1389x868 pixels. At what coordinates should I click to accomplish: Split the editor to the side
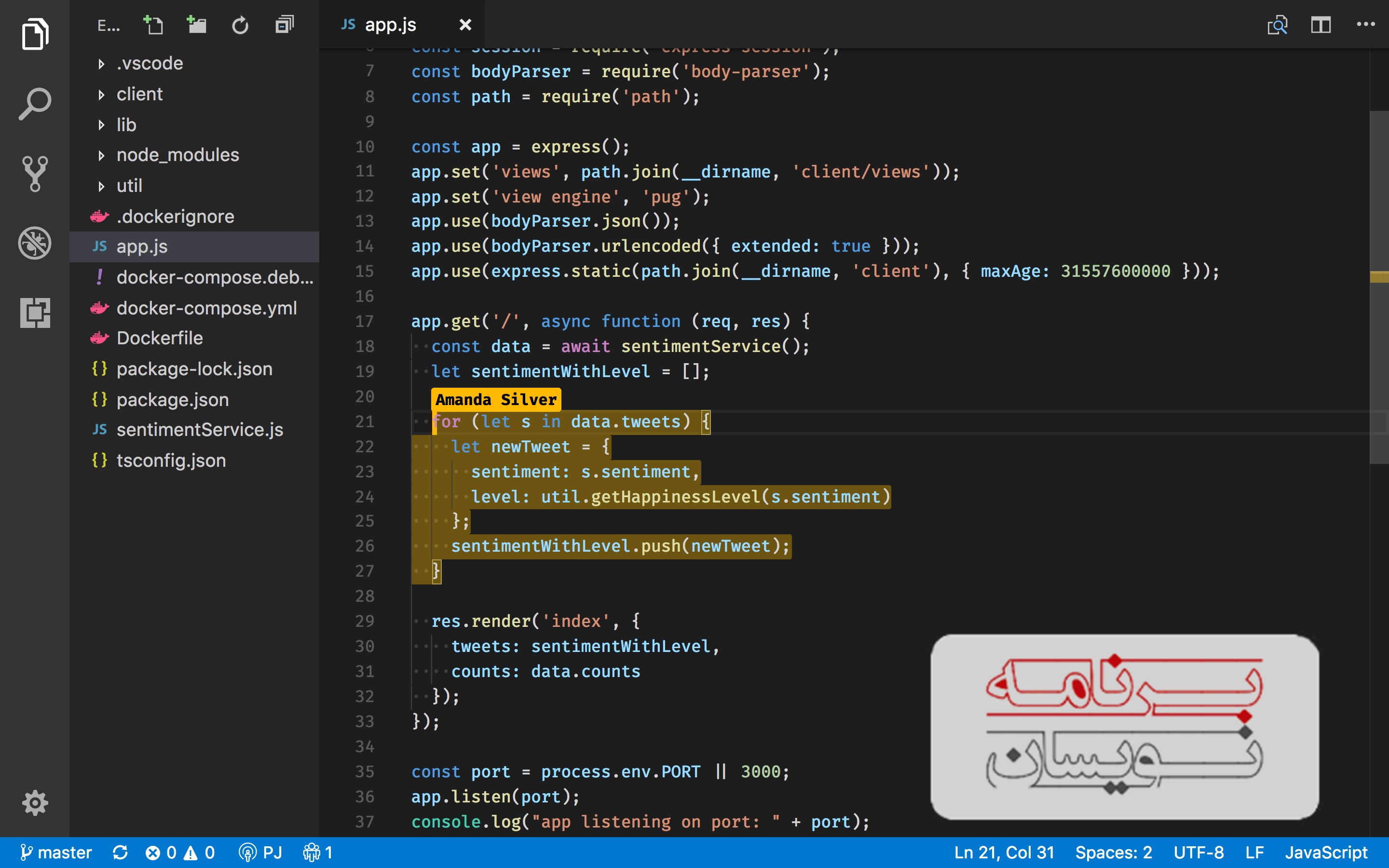click(1321, 25)
